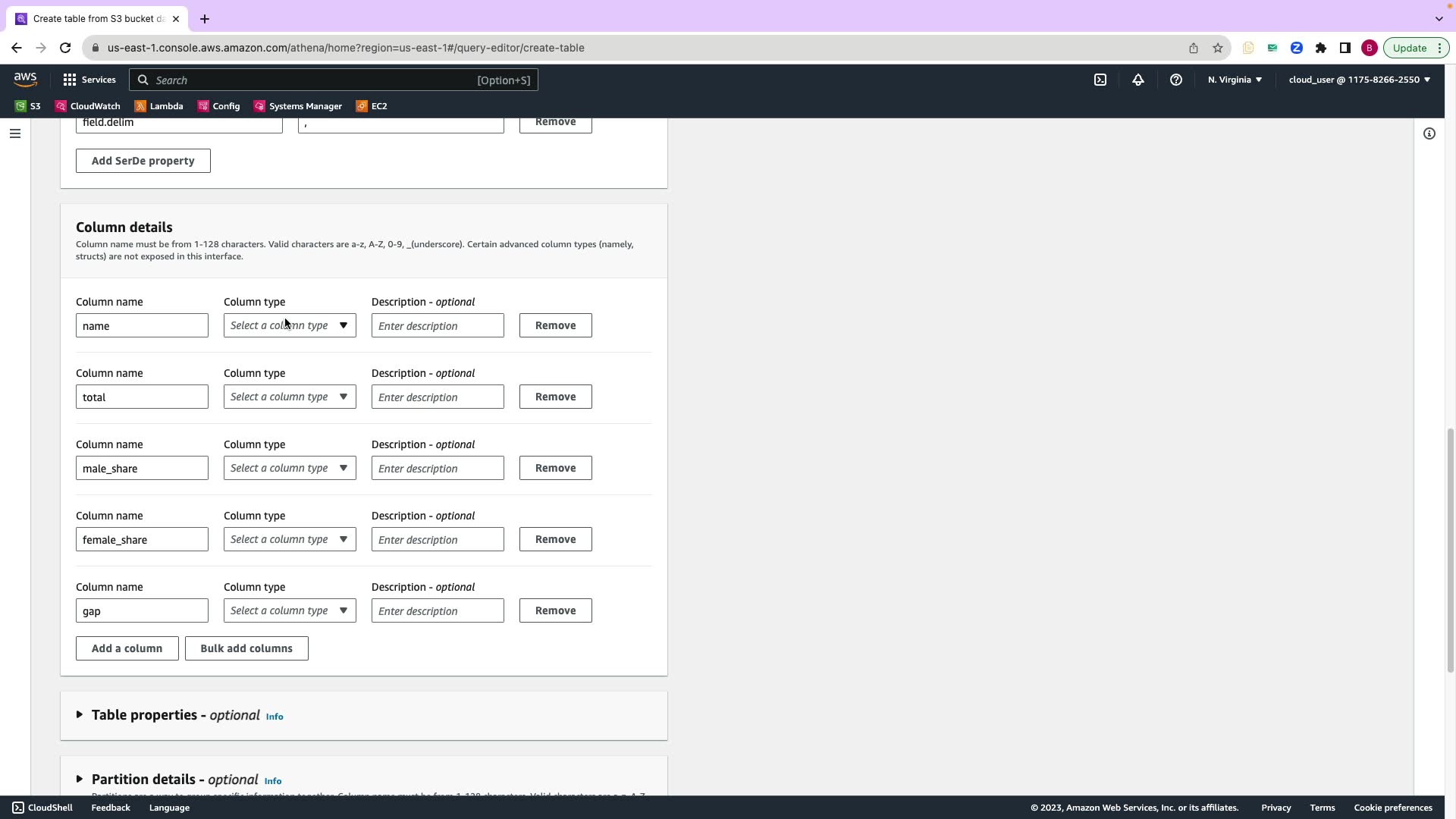Click the Bulk add columns button
The width and height of the screenshot is (1456, 819).
tap(246, 648)
